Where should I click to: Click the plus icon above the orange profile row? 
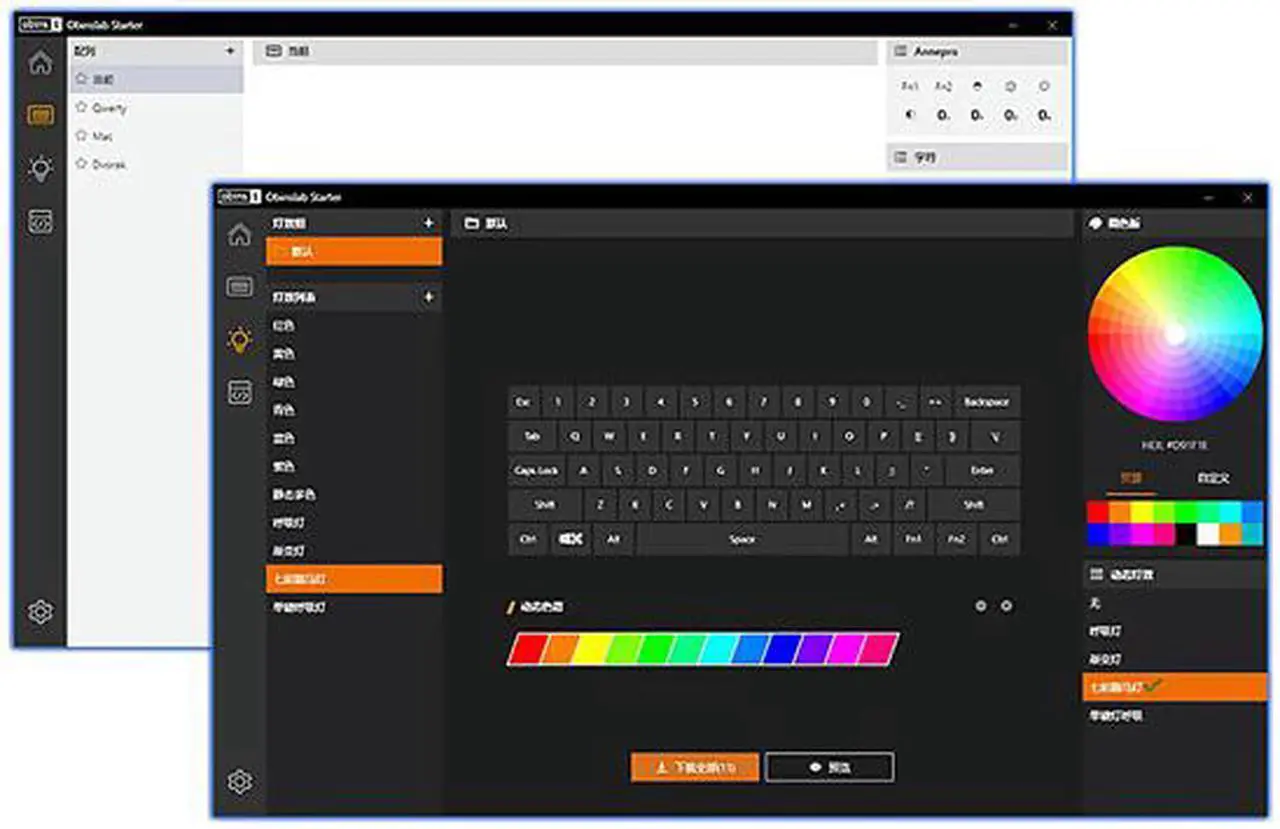click(x=429, y=223)
